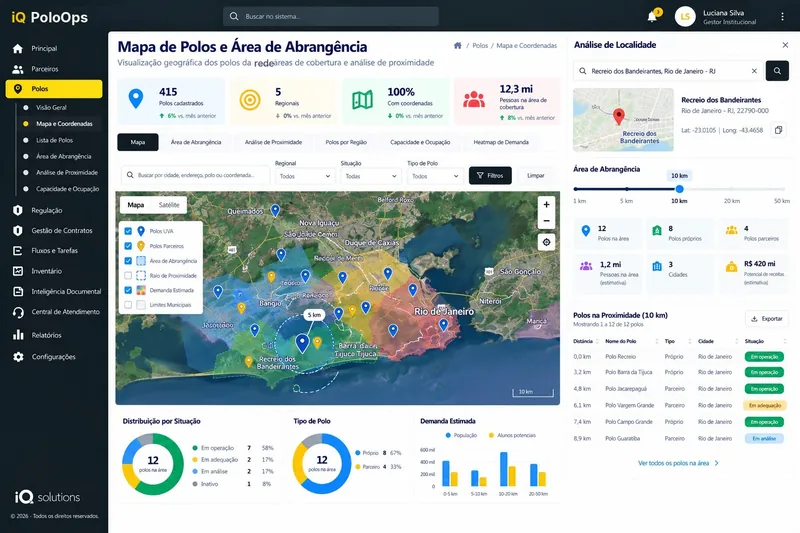This screenshot has height=533, width=800.
Task: Open the Situação dropdown
Action: (x=371, y=176)
